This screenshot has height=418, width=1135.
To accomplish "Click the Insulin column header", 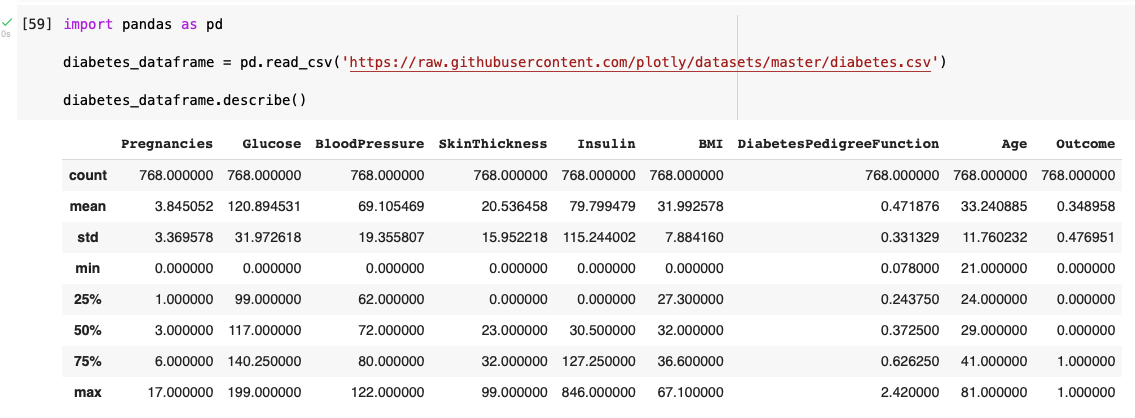I will 606,144.
